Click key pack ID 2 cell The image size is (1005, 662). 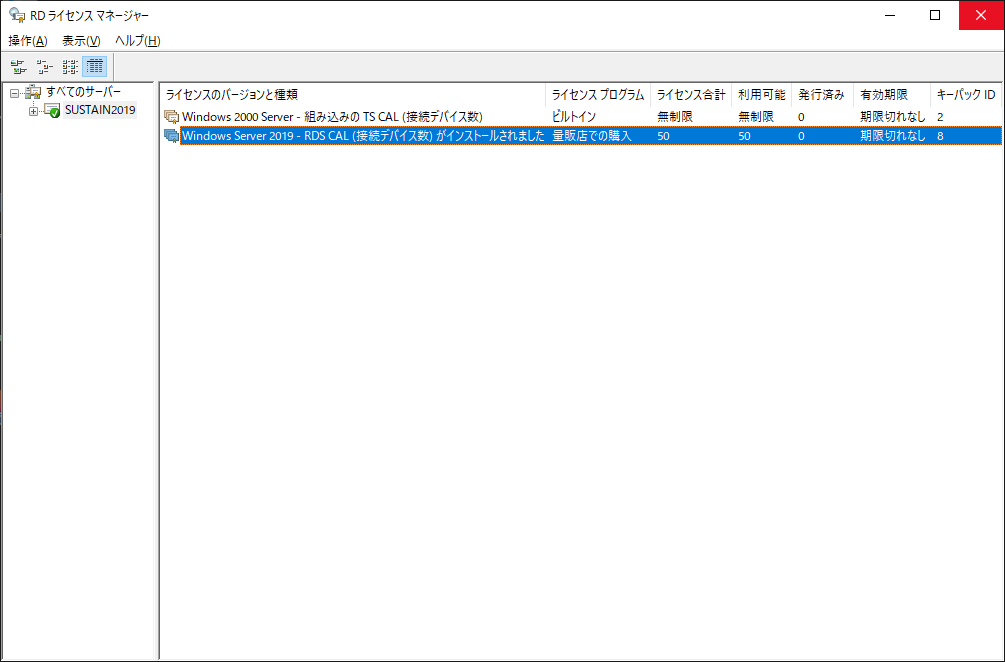[x=940, y=117]
